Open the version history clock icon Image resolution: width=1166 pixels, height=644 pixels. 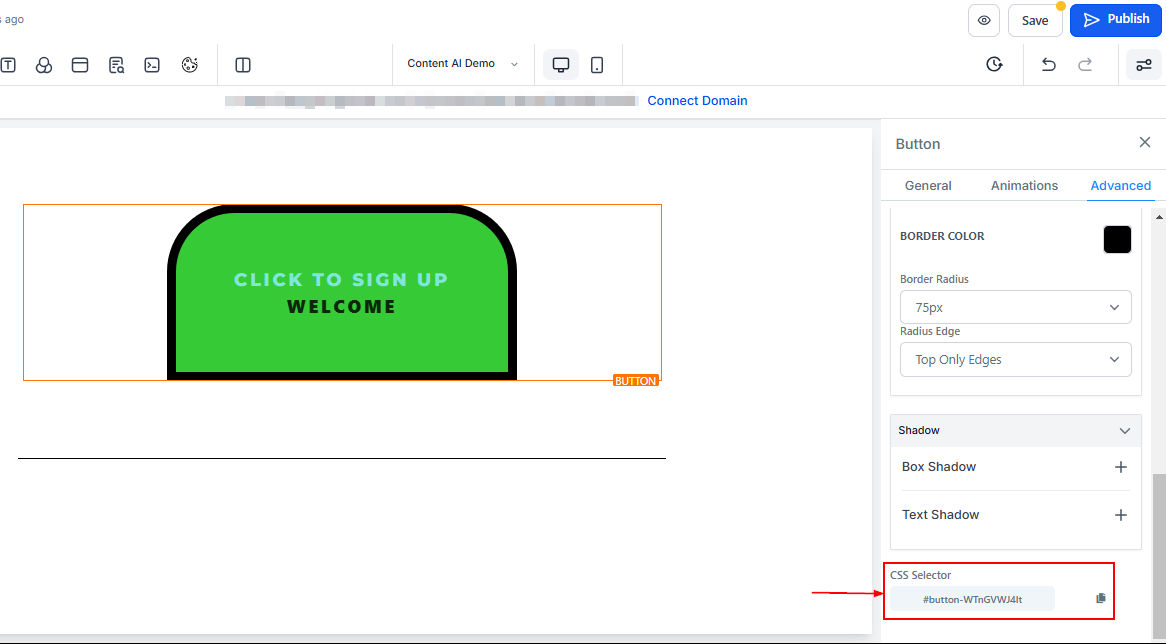994,65
